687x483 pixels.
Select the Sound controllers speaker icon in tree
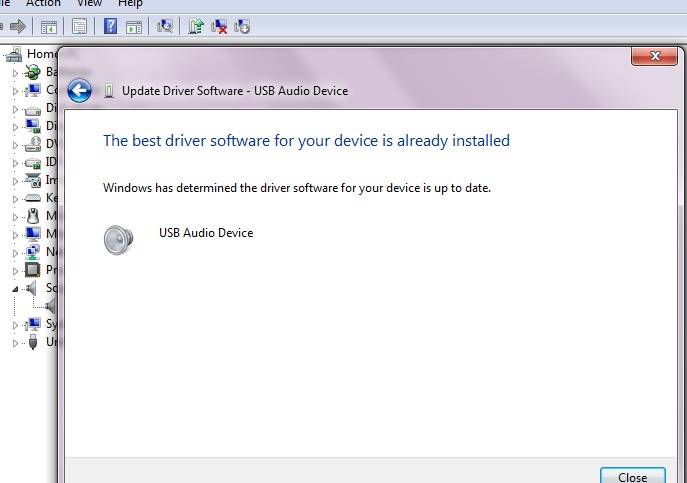tap(32, 288)
